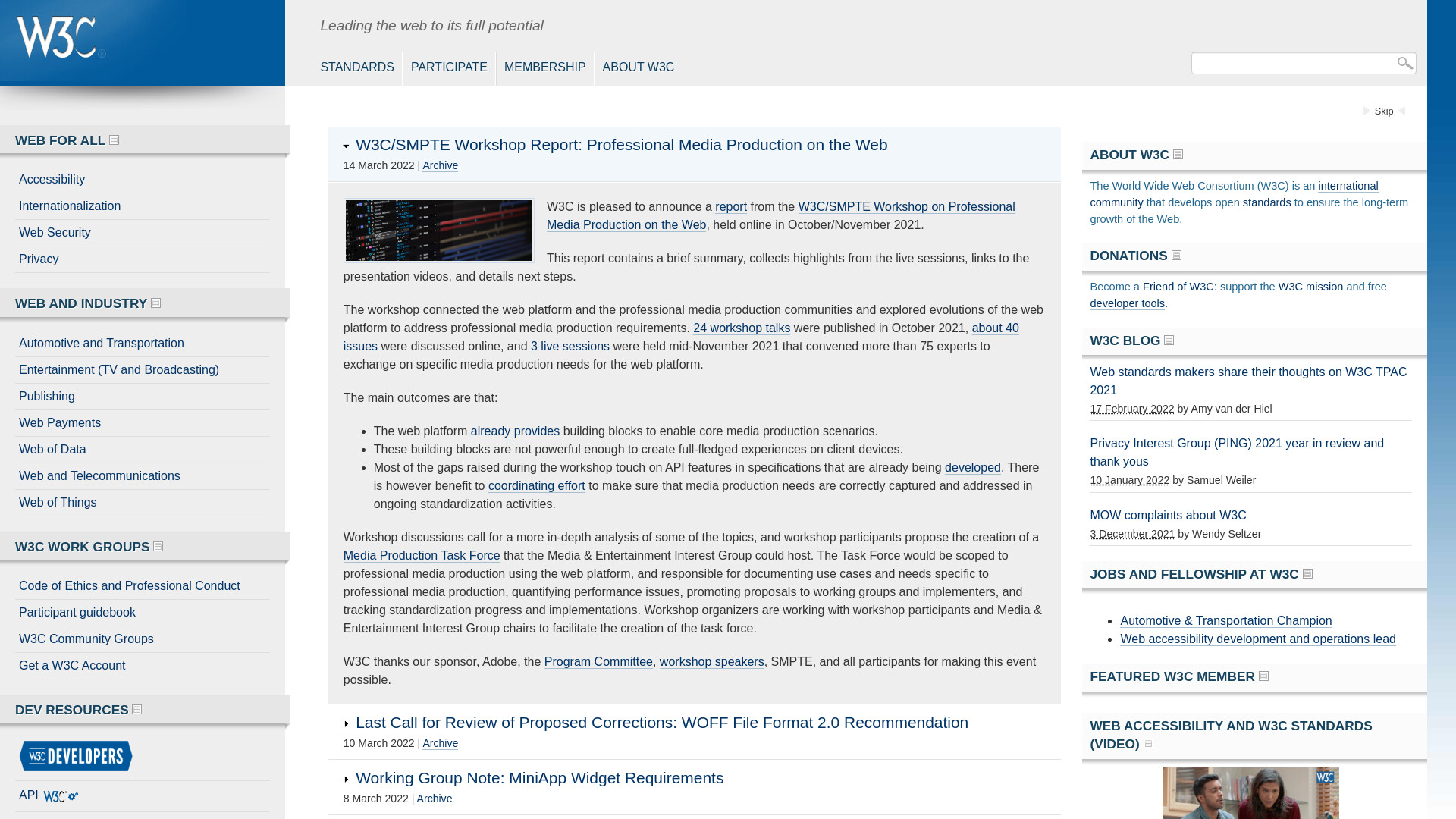Toggle the JOBS AND FELLOWSHIP collapse icon
Viewport: 1456px width, 819px height.
1308,574
